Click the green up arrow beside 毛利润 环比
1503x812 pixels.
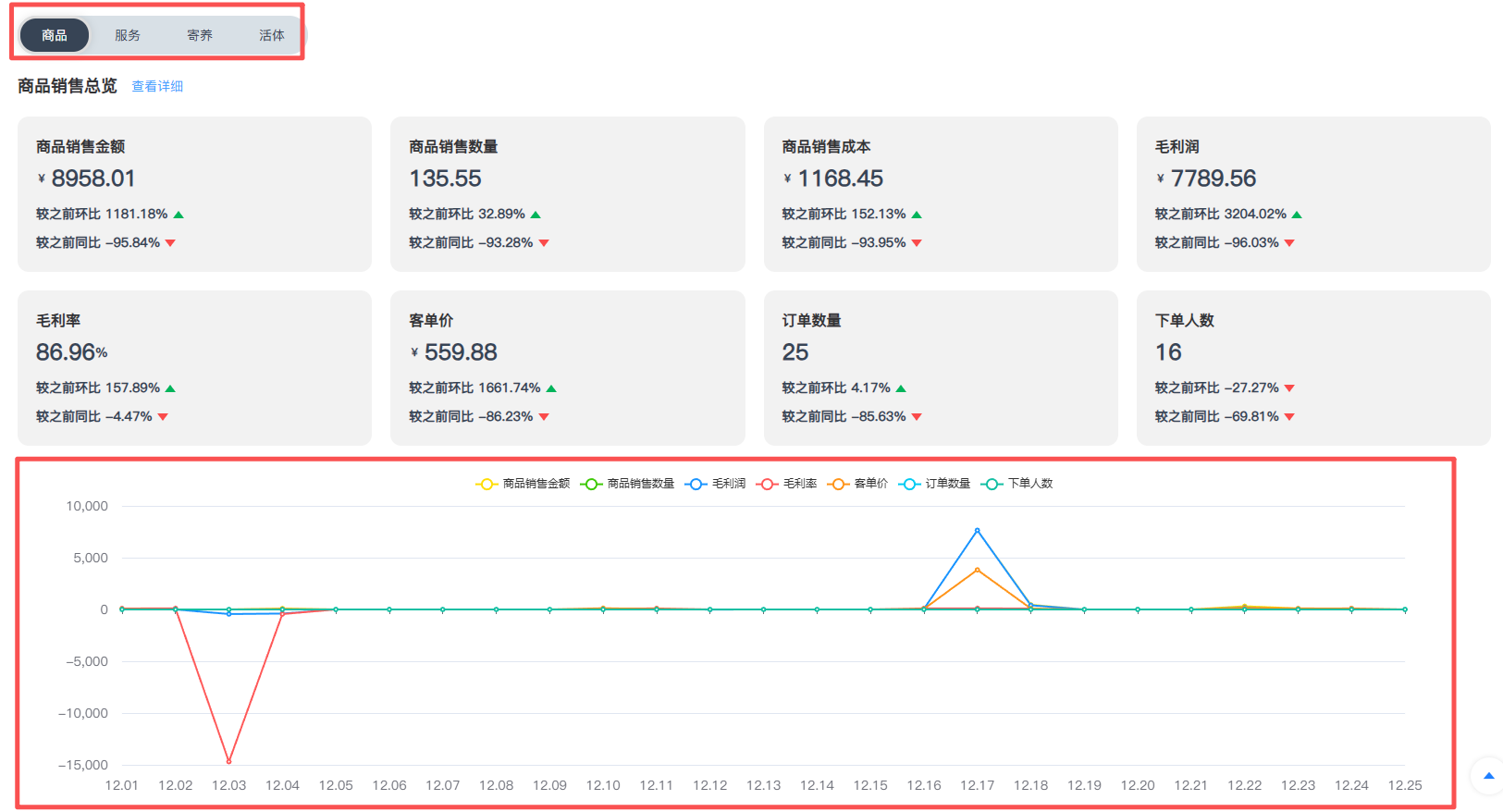click(1297, 215)
